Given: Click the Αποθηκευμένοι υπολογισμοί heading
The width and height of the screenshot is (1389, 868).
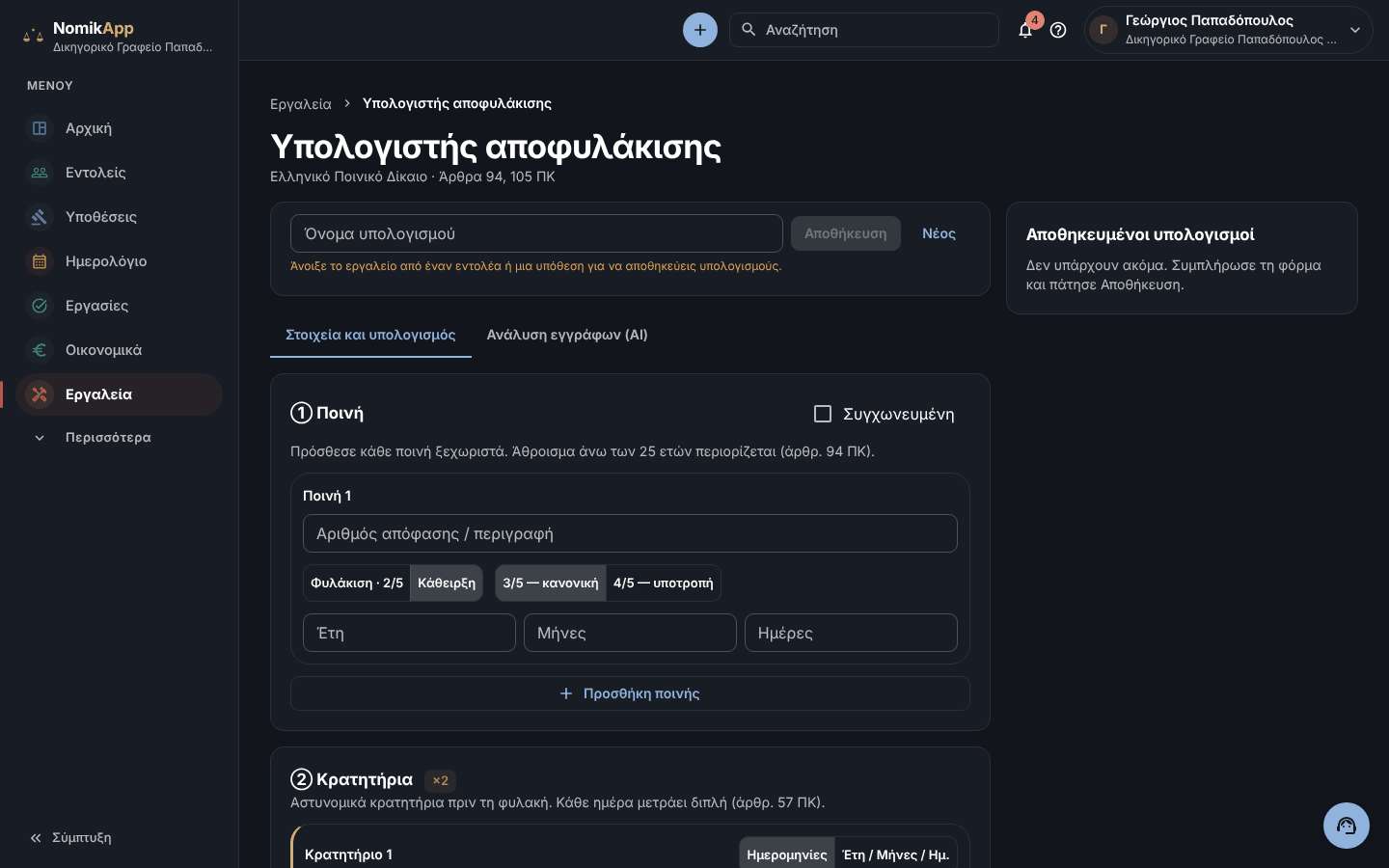Looking at the screenshot, I should [1140, 234].
